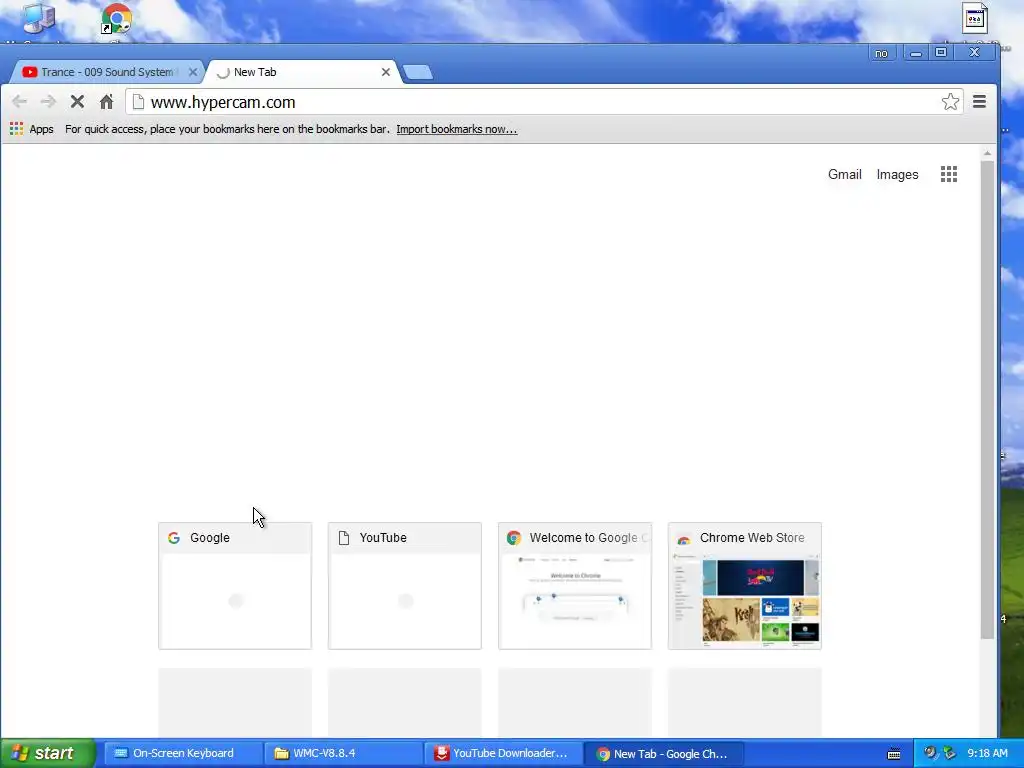Switch to On-Screen Keyboard in taskbar
This screenshot has width=1024, height=768.
point(184,753)
